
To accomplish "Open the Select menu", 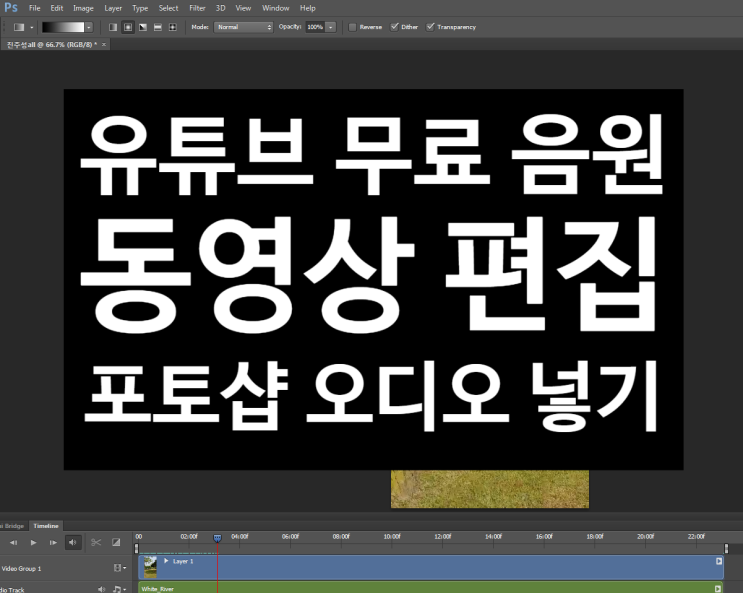I will click(169, 8).
